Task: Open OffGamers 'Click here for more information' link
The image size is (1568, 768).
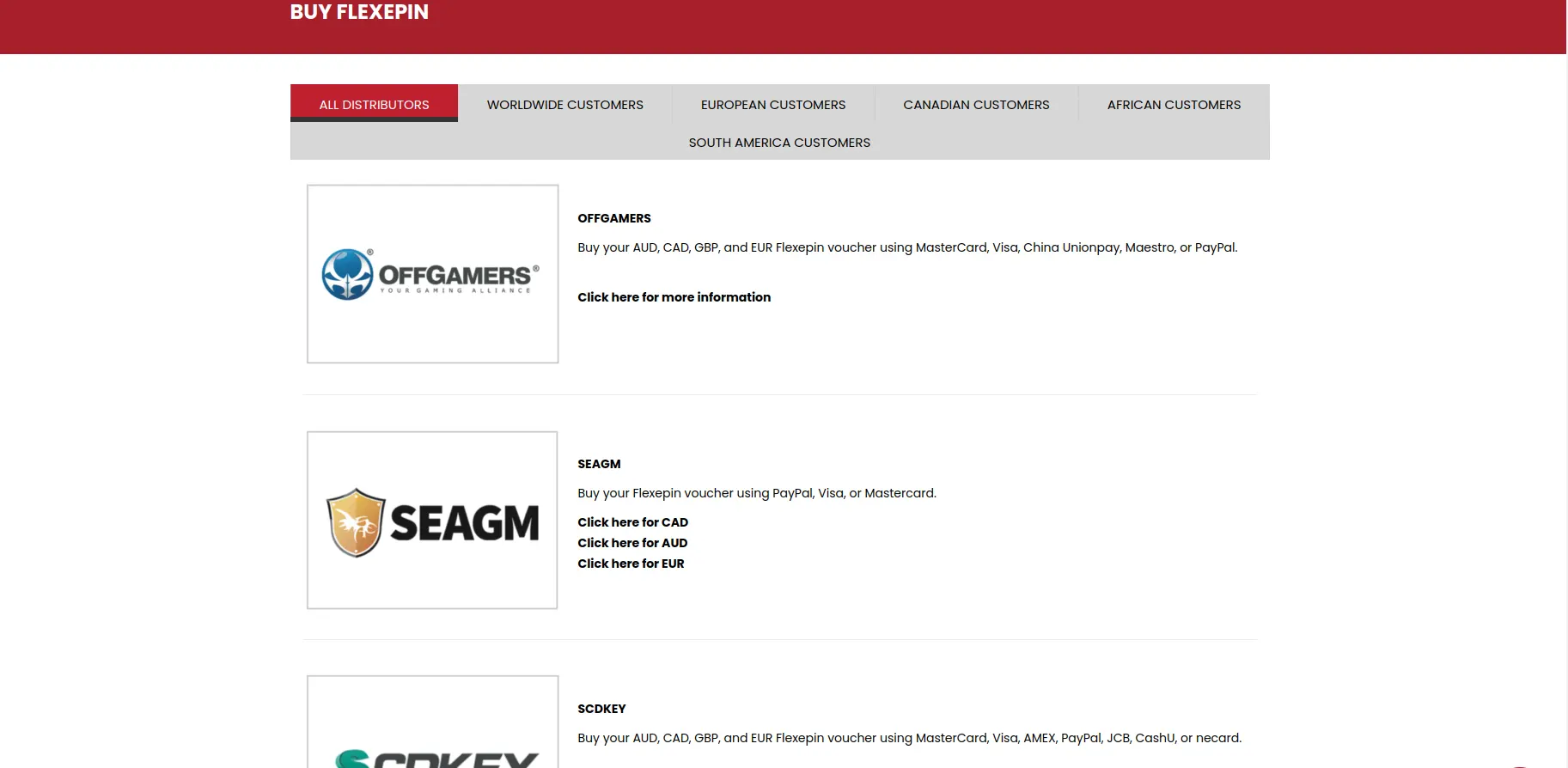Action: 674,297
